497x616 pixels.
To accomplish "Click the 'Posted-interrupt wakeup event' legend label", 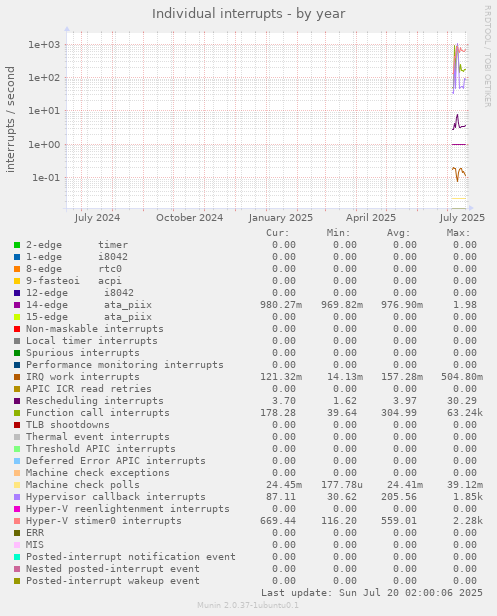I will pyautogui.click(x=113, y=581).
